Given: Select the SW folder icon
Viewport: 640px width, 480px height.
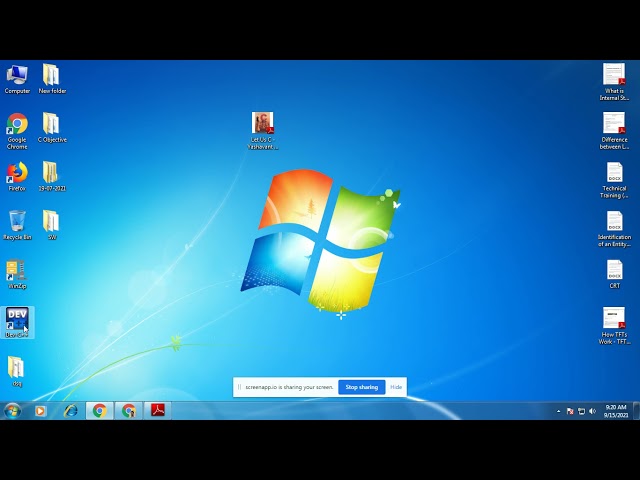Looking at the screenshot, I should coord(51,225).
